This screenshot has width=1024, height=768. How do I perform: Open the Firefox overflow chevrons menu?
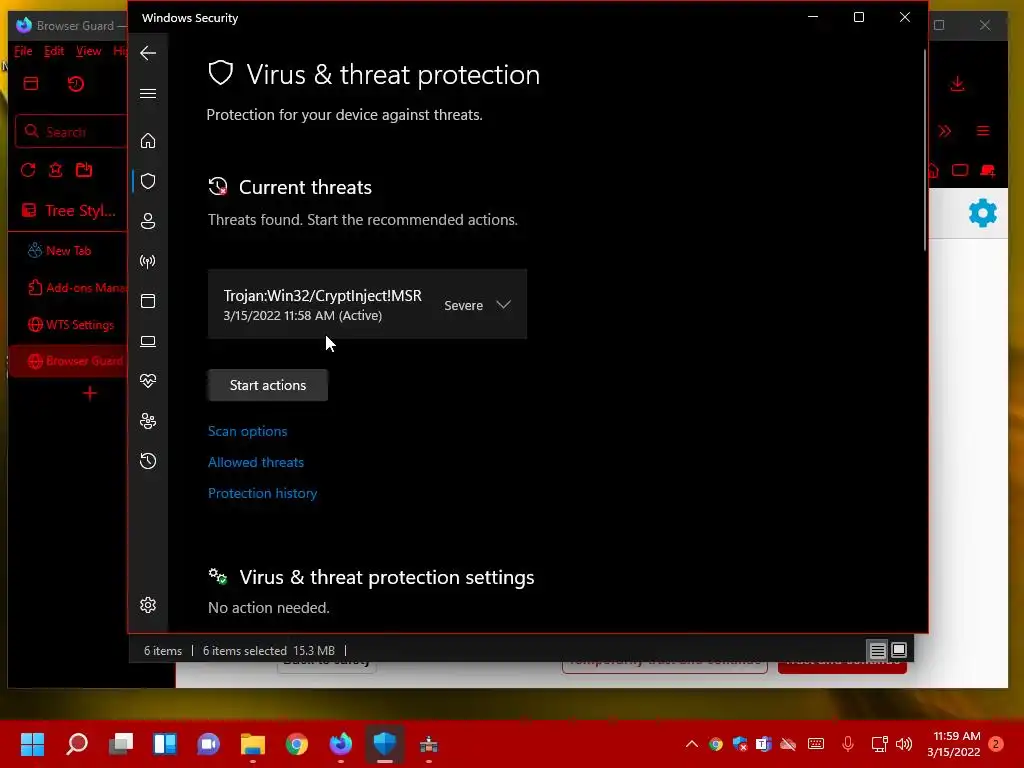(945, 131)
